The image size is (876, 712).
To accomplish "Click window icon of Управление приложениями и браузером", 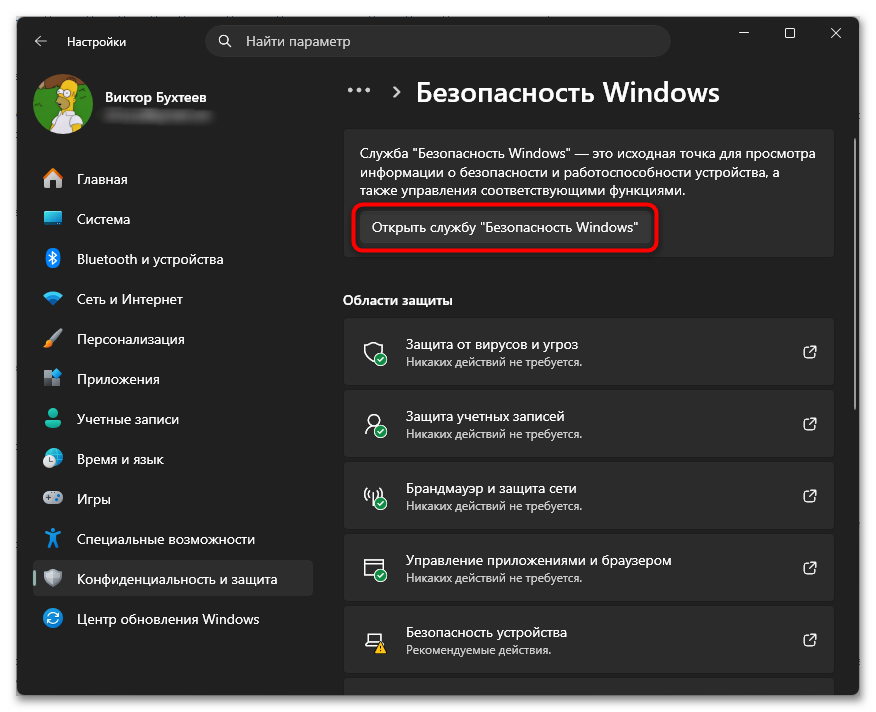I will pos(375,569).
